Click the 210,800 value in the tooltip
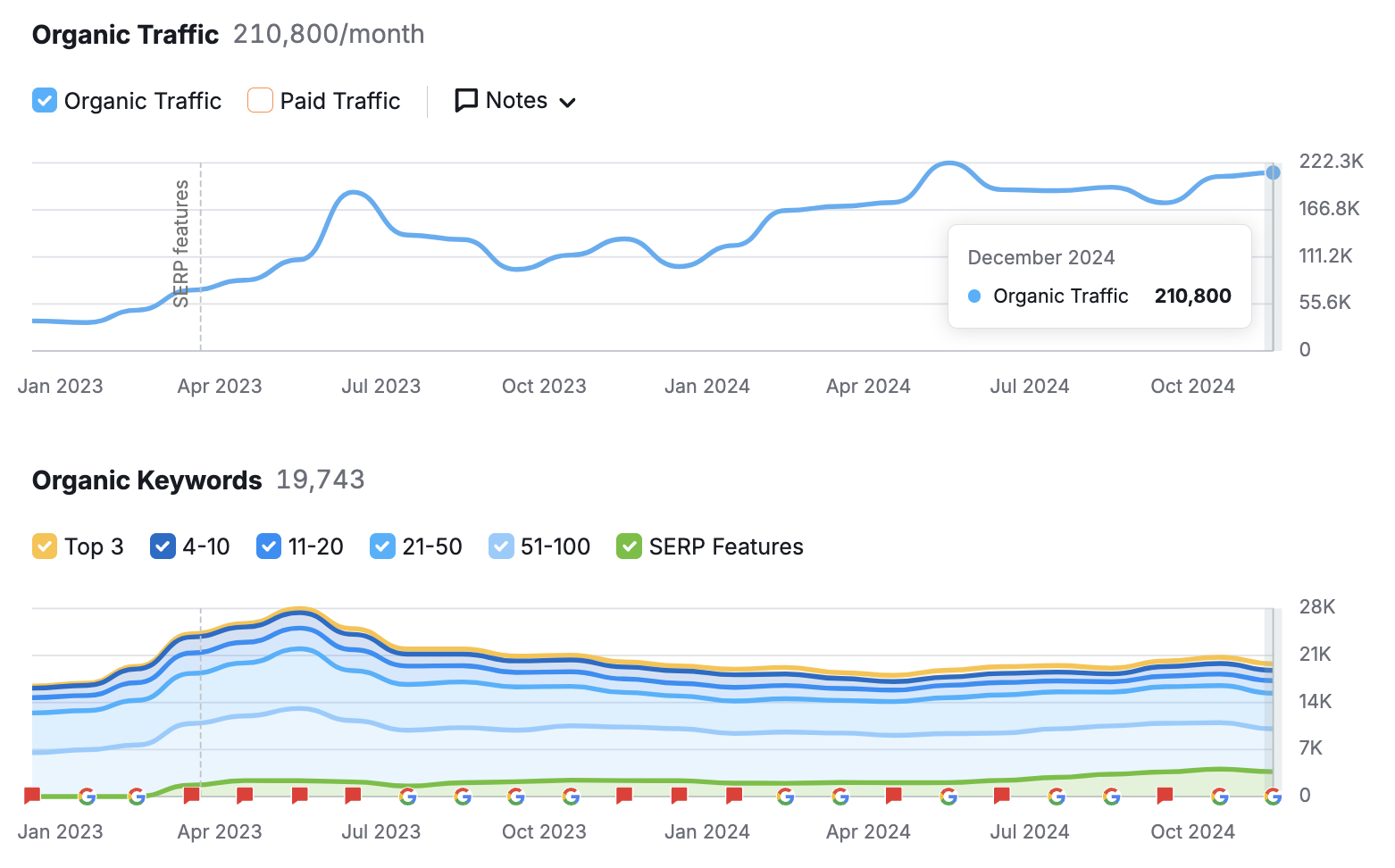The image size is (1395, 868). 1192,296
